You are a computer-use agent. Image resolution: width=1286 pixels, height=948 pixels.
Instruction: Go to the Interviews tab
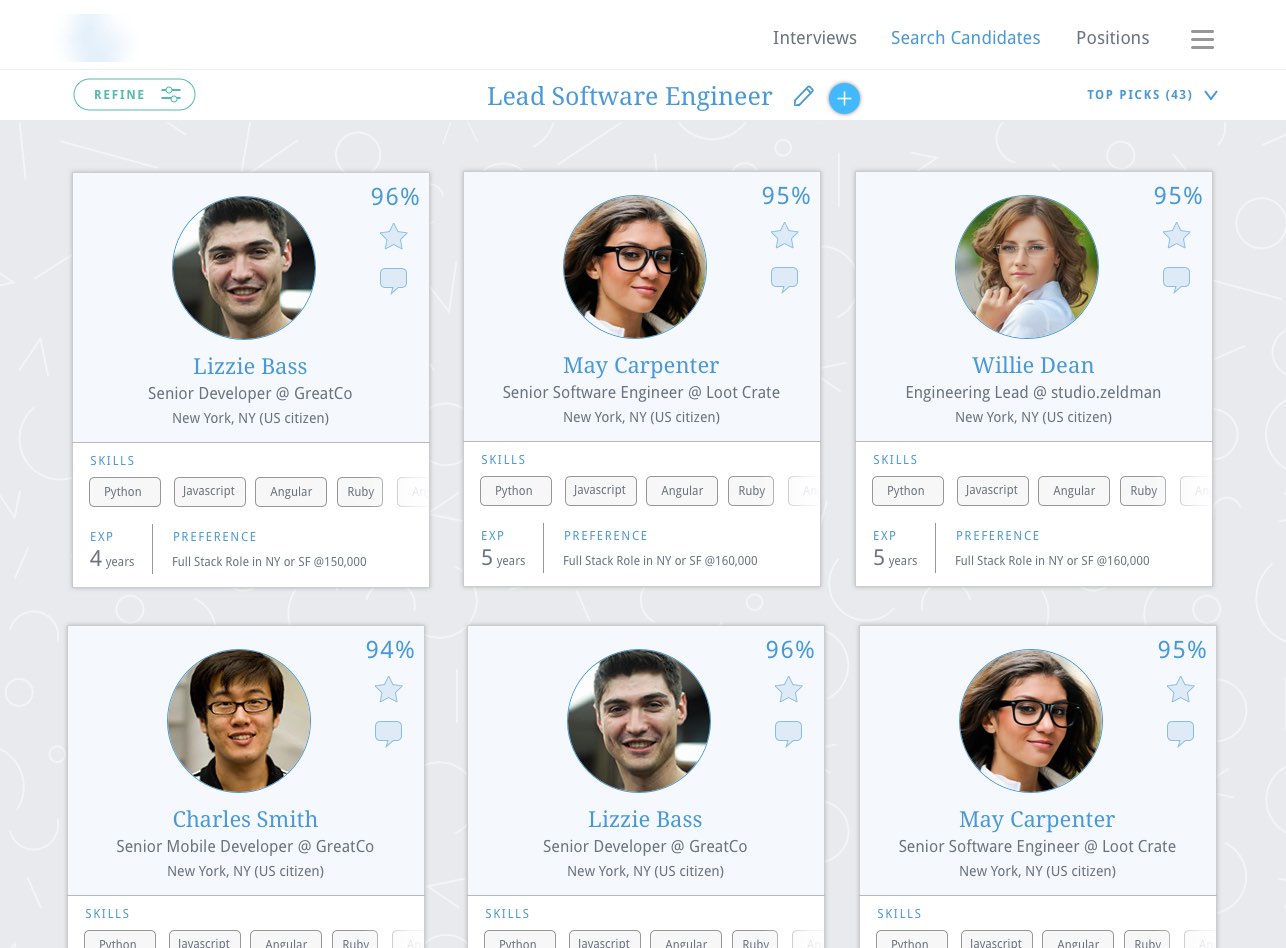(x=814, y=38)
